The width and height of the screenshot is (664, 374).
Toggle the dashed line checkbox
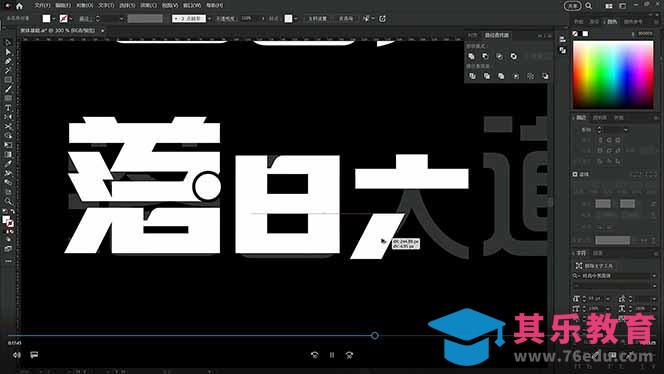click(x=575, y=174)
